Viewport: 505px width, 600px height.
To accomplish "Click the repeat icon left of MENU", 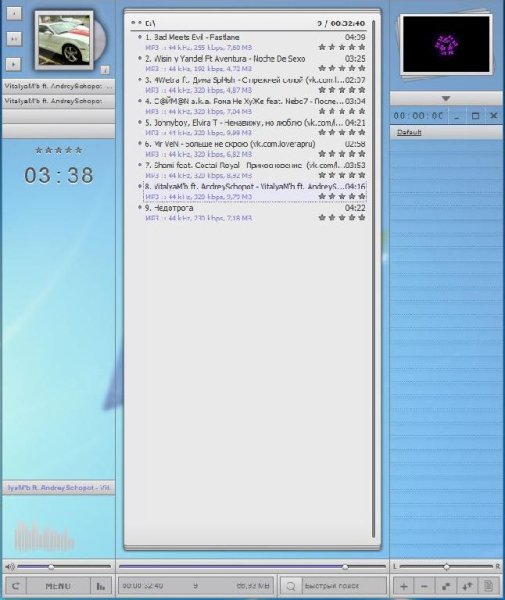I will 16,586.
